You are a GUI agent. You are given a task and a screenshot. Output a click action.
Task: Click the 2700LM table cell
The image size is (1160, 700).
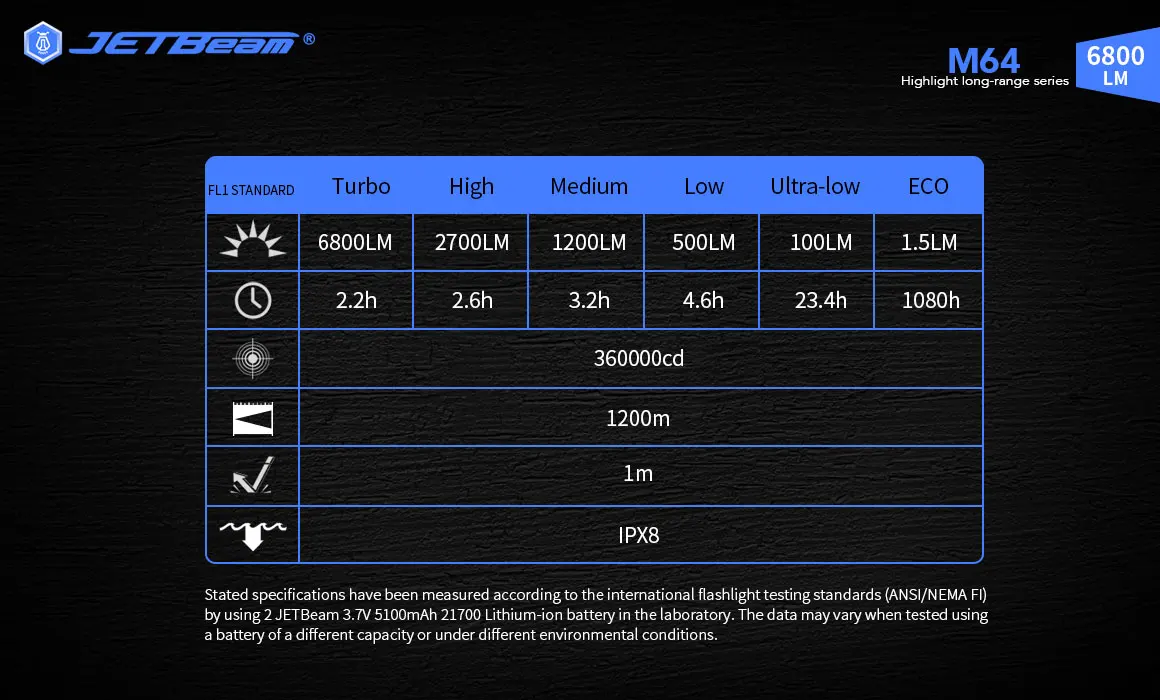(472, 242)
